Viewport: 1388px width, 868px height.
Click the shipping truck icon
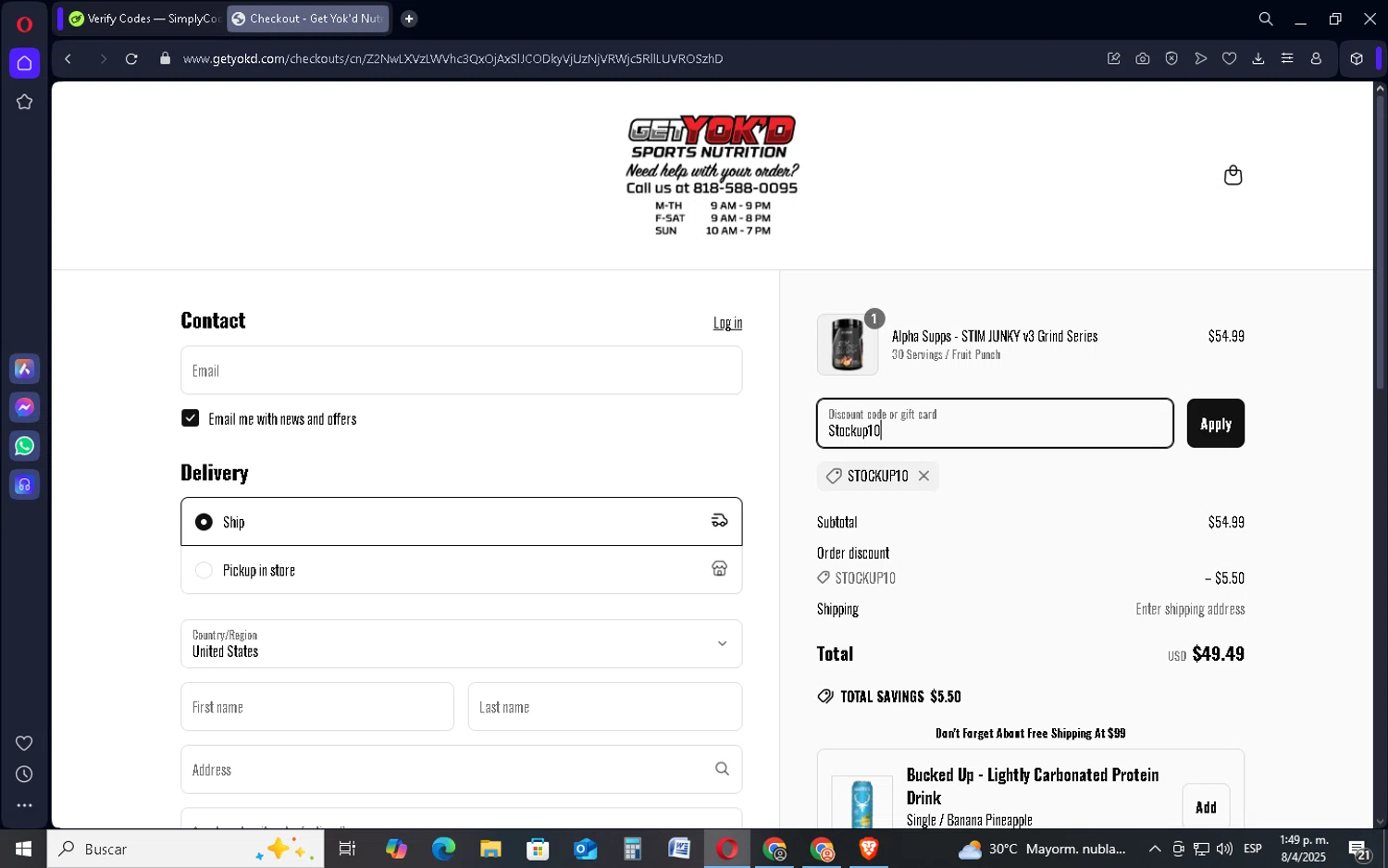tap(719, 521)
